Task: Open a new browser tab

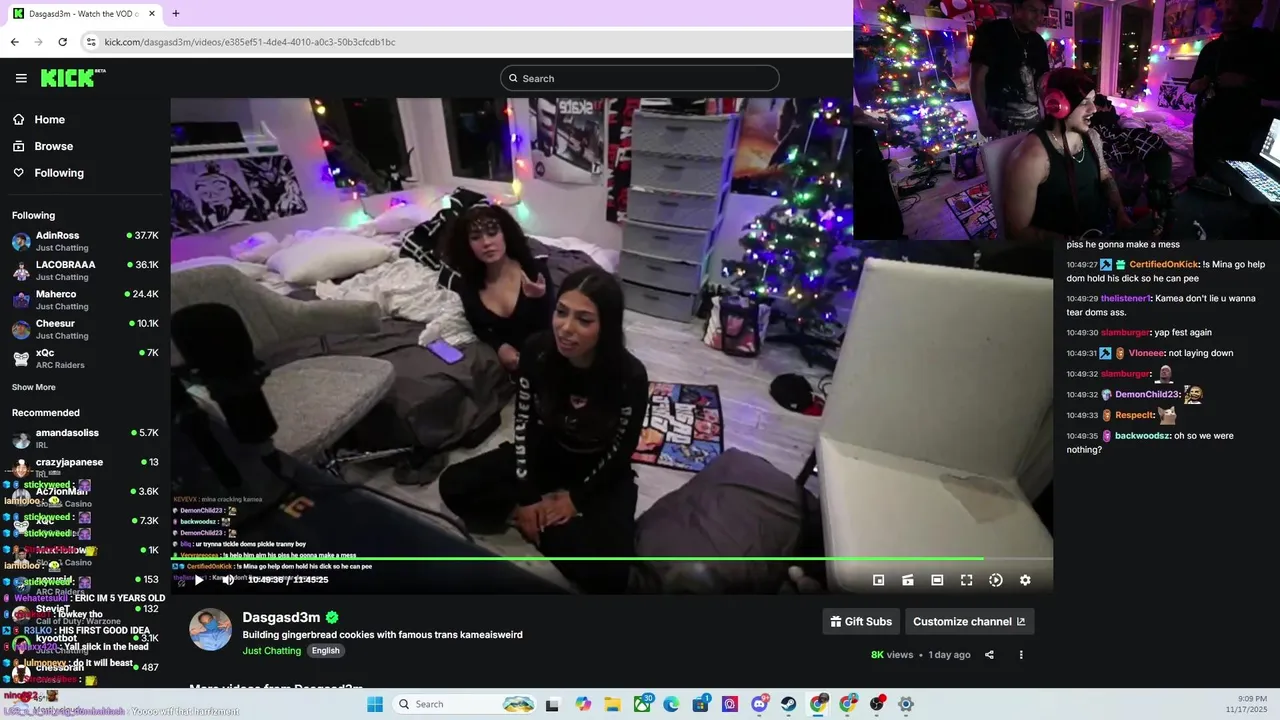Action: point(175,13)
